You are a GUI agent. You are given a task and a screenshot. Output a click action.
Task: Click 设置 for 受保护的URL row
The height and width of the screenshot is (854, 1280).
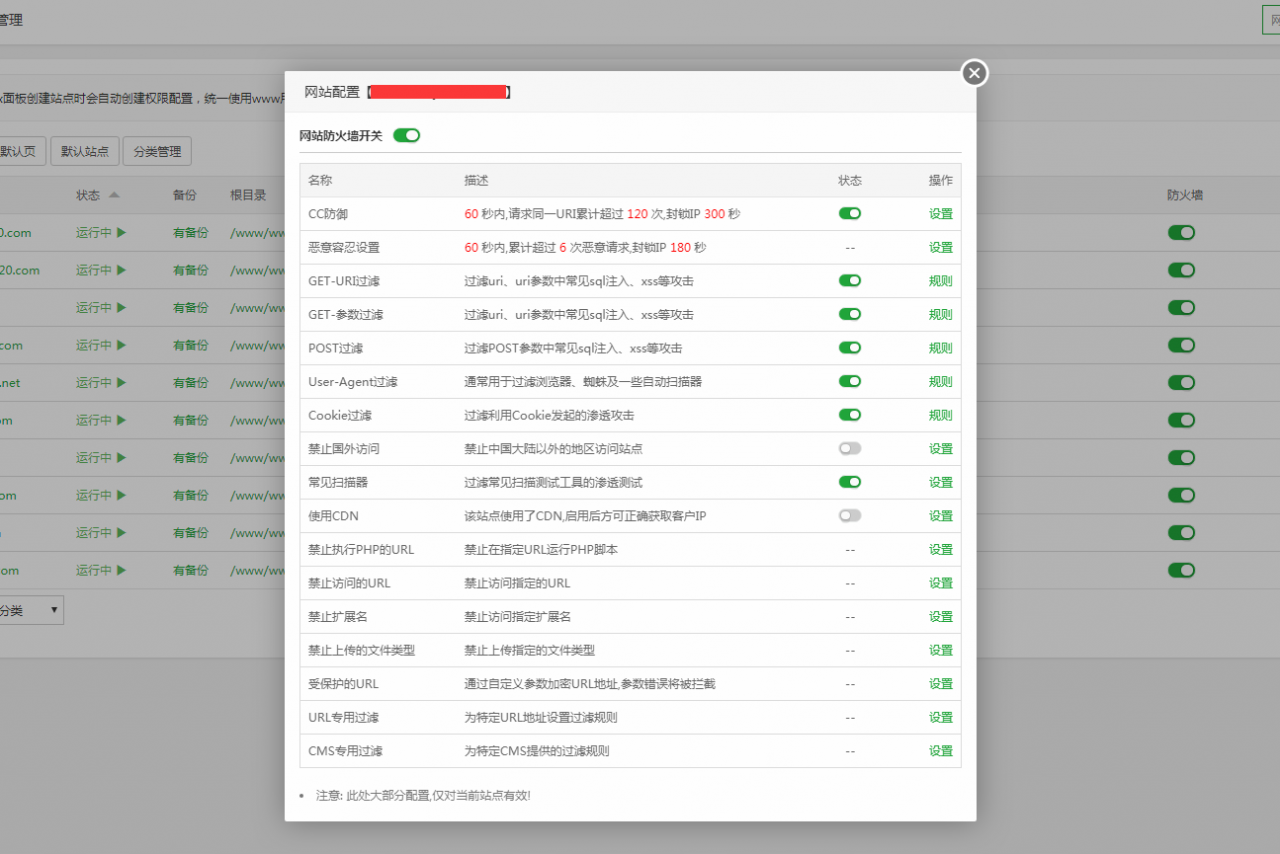click(940, 684)
